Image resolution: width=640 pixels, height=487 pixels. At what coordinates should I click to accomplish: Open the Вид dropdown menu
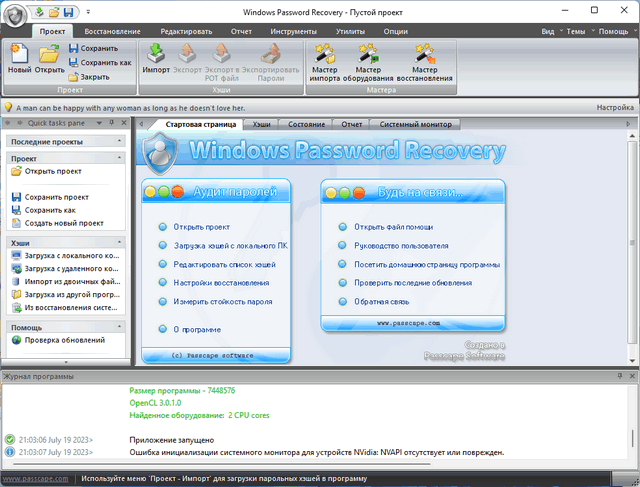click(x=549, y=31)
